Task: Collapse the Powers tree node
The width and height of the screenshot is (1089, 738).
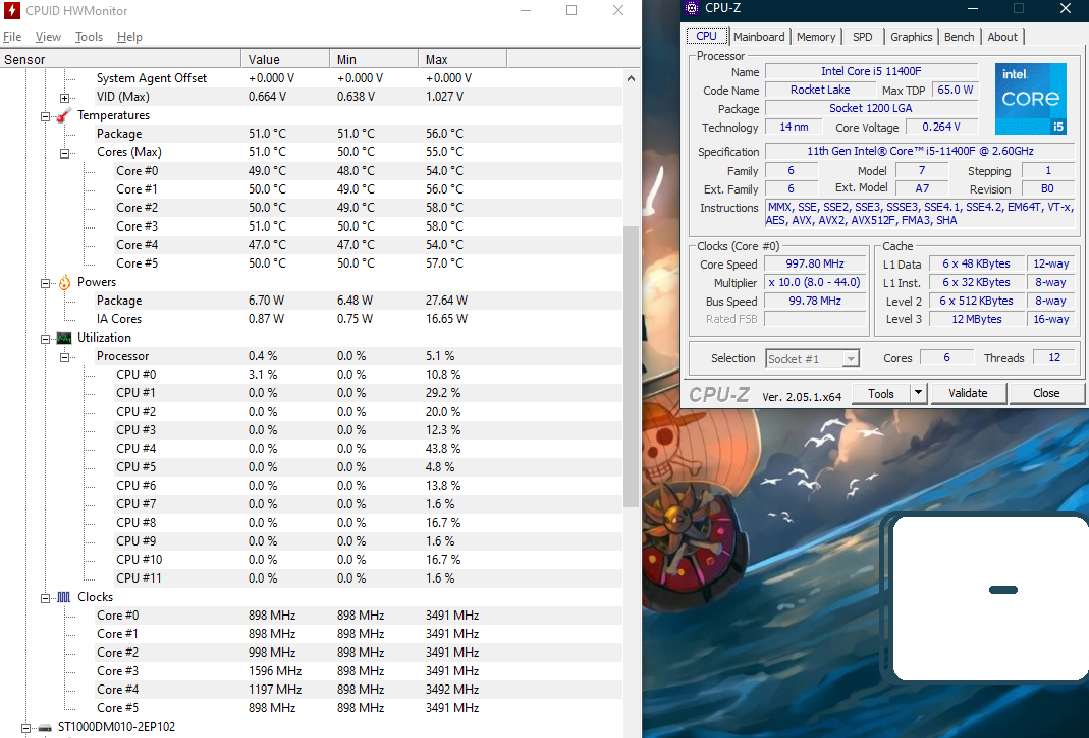Action: coord(45,283)
